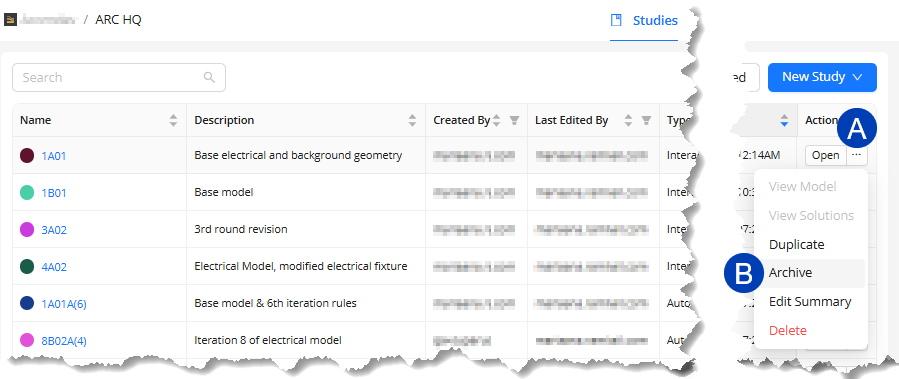Click View Solutions menu entry
The width and height of the screenshot is (899, 379).
click(811, 216)
